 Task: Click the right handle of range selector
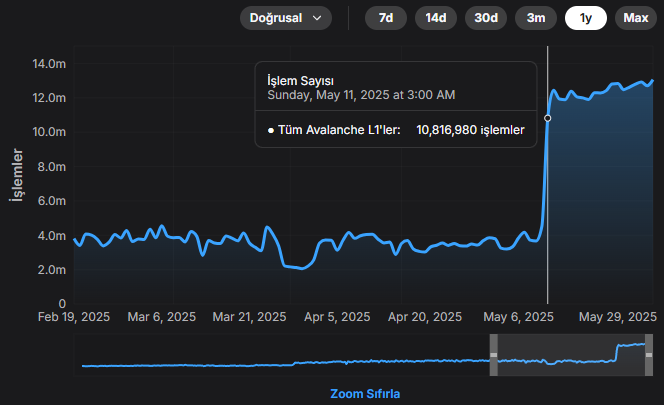649,355
